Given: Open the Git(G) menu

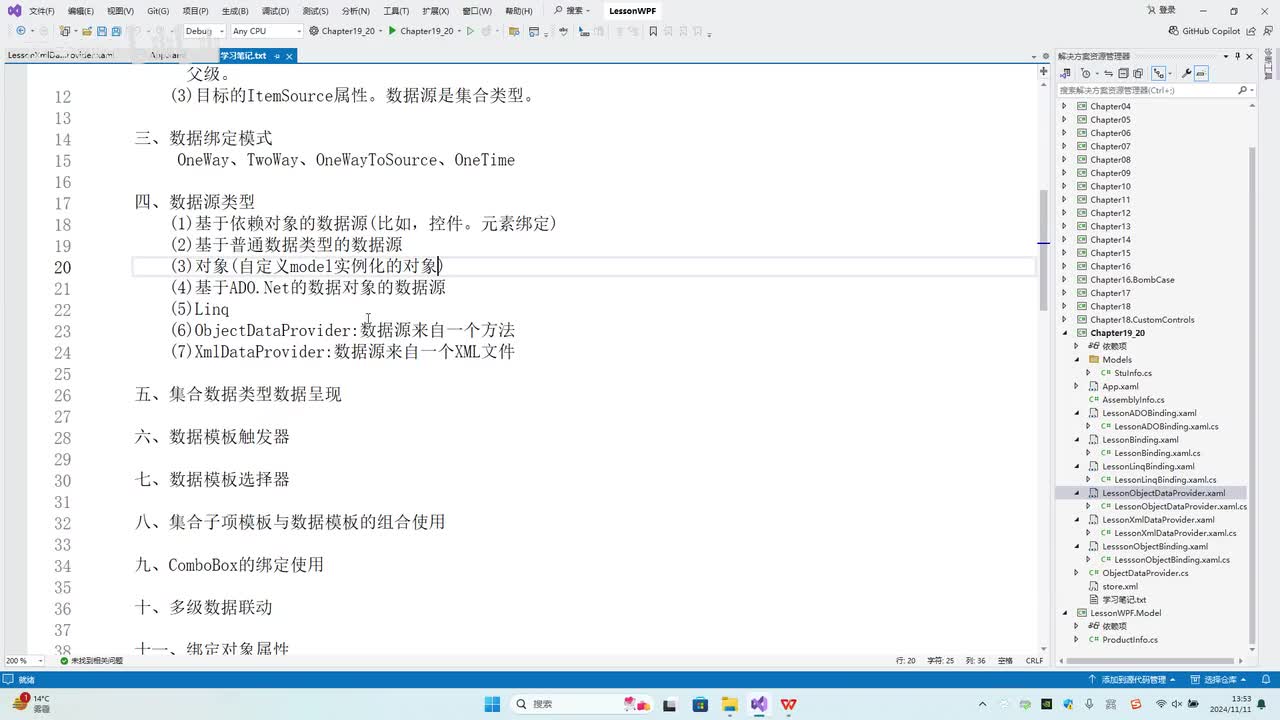Looking at the screenshot, I should tap(158, 11).
